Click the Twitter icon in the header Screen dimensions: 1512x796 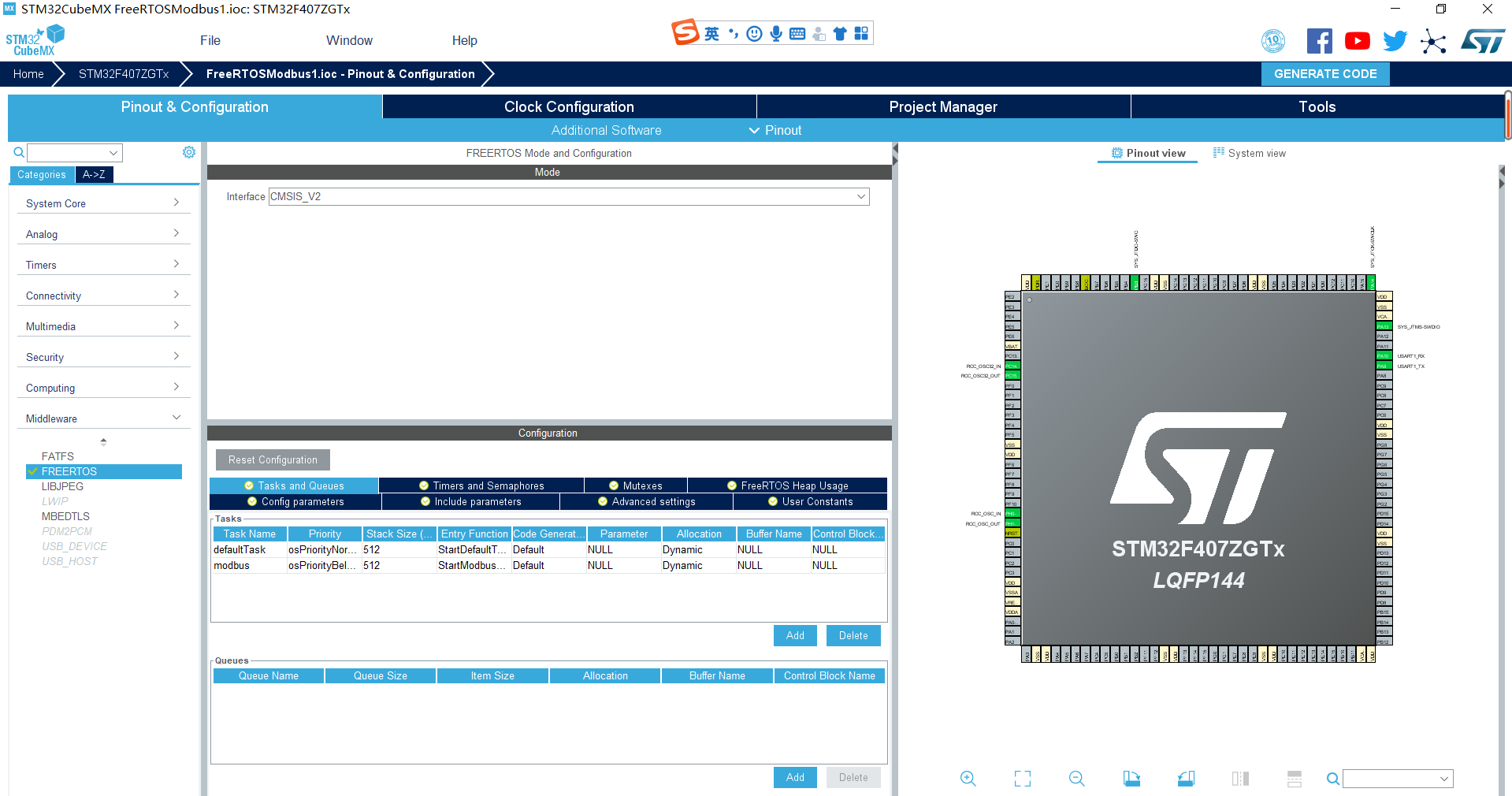[1395, 40]
